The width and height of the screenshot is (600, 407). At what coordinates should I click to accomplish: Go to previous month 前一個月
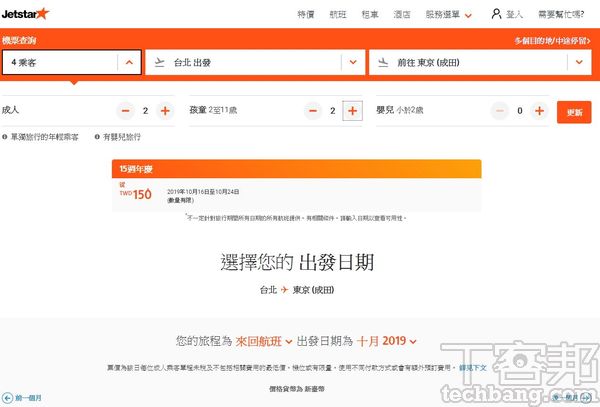22,398
